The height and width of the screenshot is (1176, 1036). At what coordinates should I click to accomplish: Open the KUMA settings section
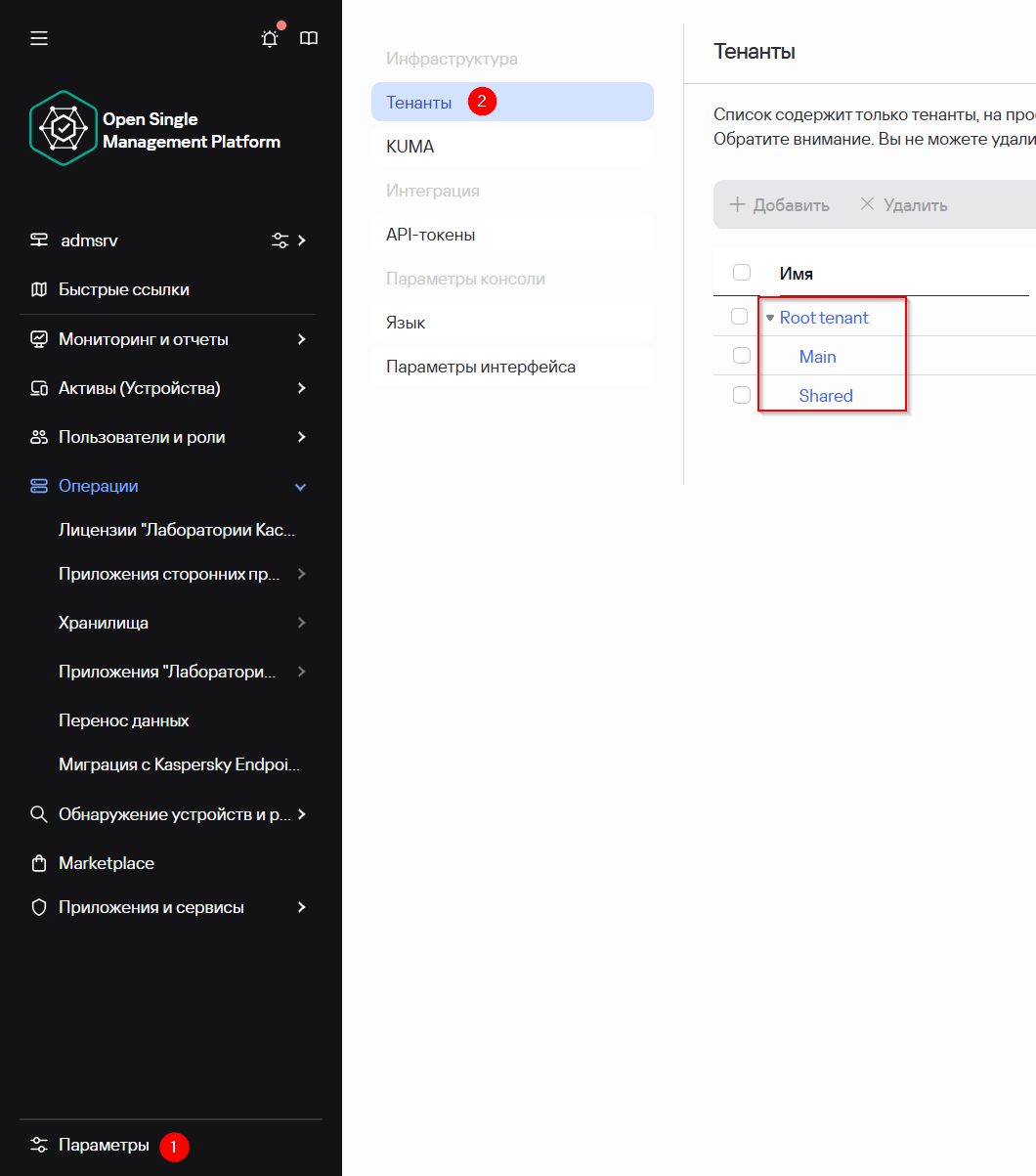click(x=410, y=147)
